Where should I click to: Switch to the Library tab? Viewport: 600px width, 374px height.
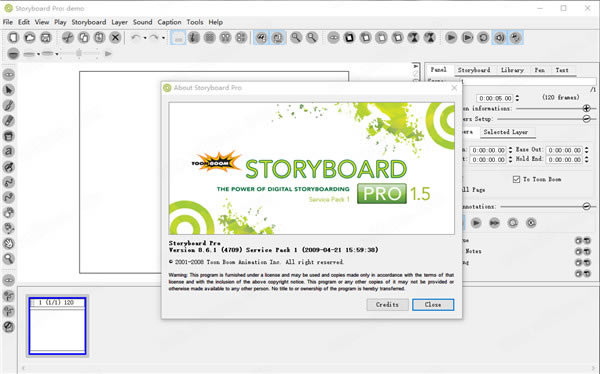pos(512,70)
